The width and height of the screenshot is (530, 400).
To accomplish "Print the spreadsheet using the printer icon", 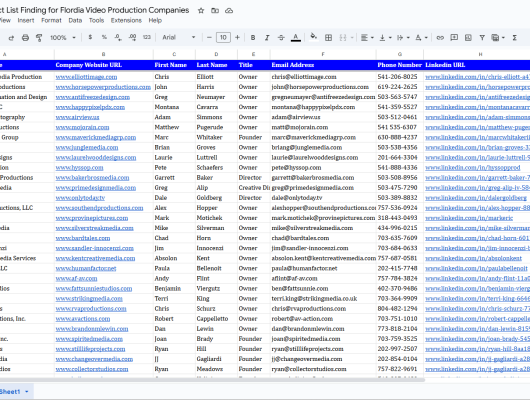I will 25,38.
